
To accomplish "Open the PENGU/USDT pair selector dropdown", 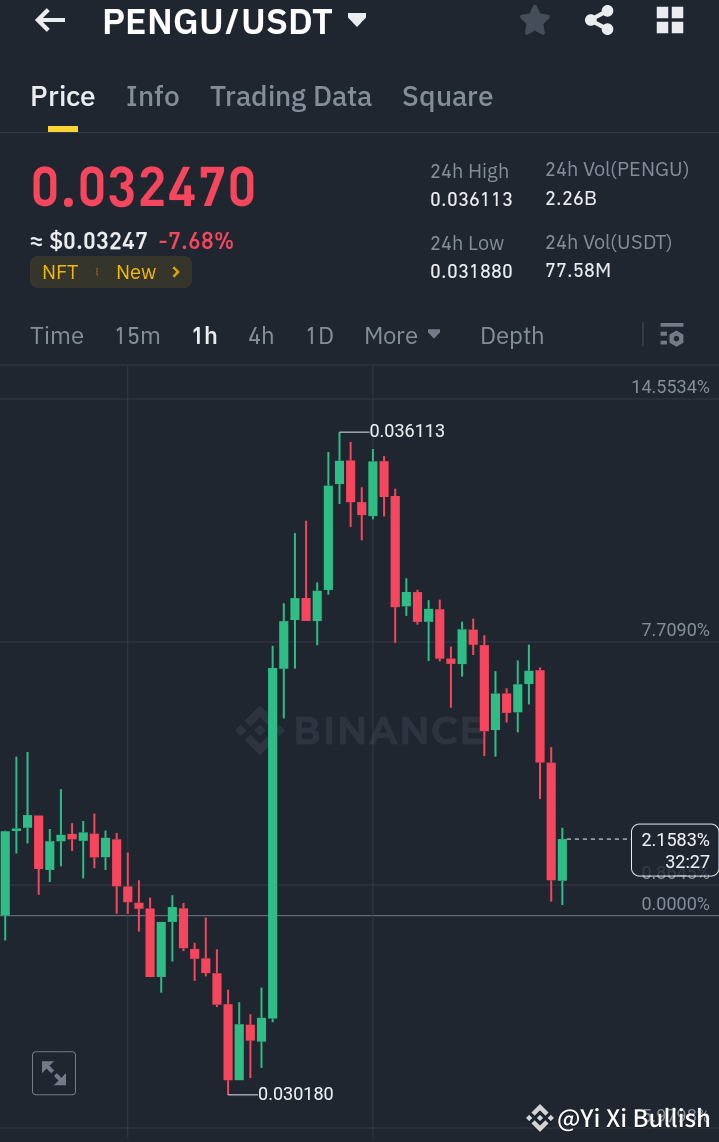I will point(356,19).
